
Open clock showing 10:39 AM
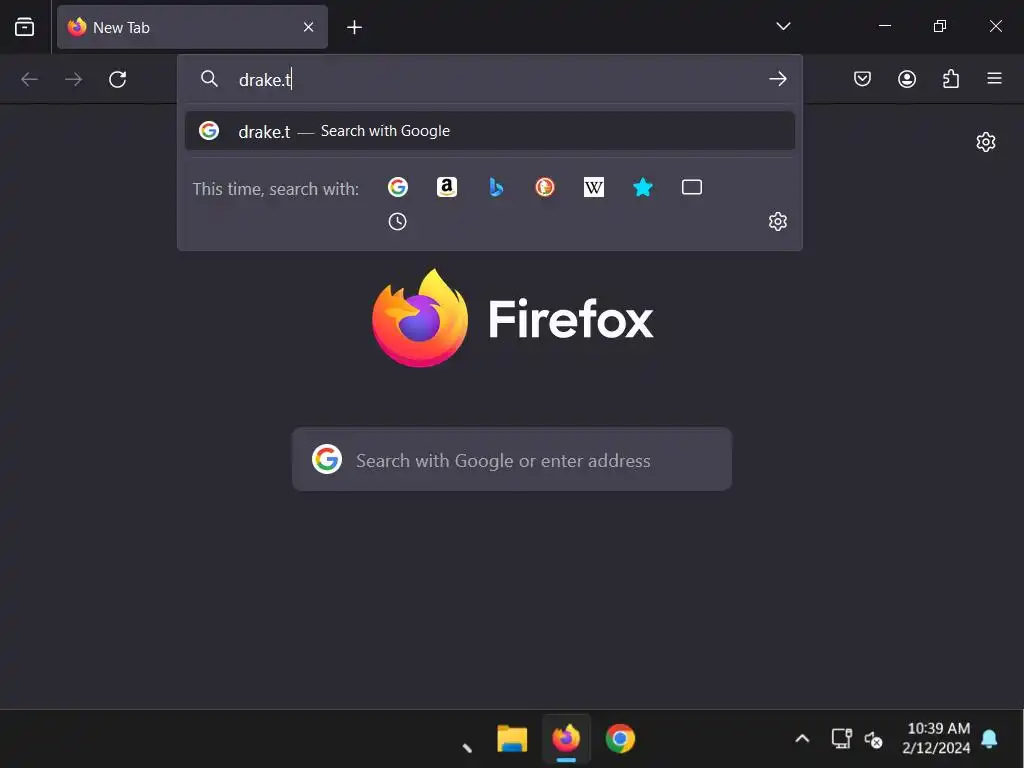[938, 738]
